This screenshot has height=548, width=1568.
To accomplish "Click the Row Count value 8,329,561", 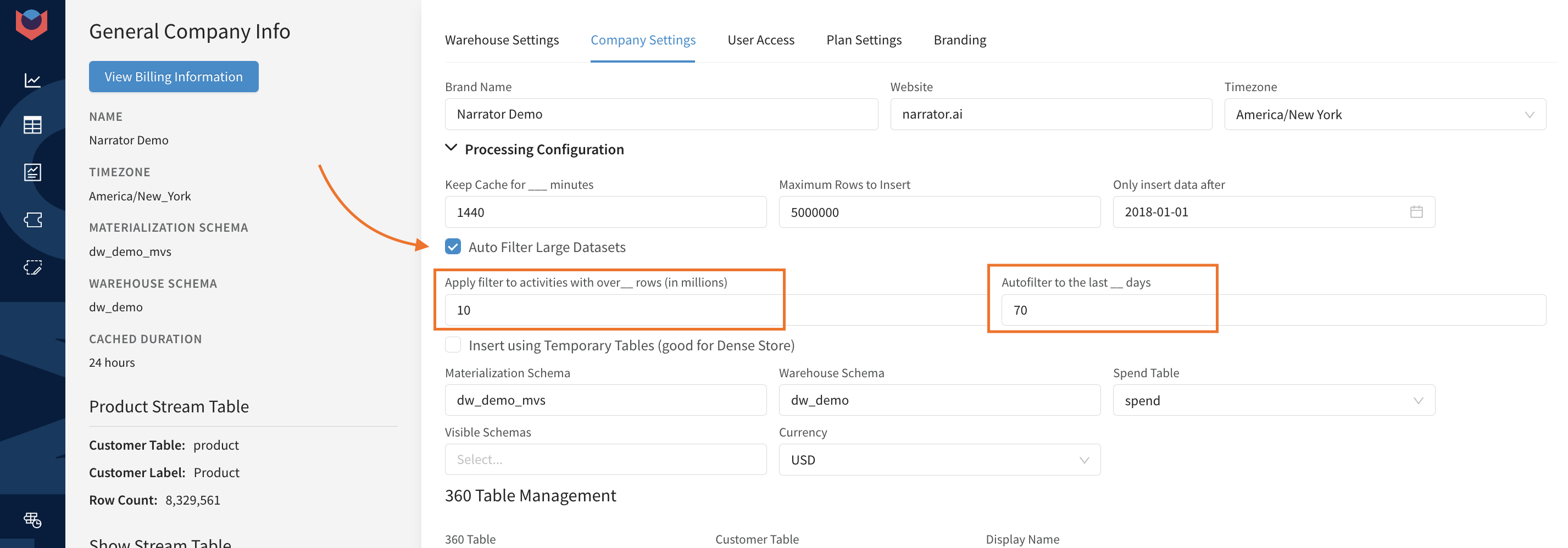I will (192, 500).
